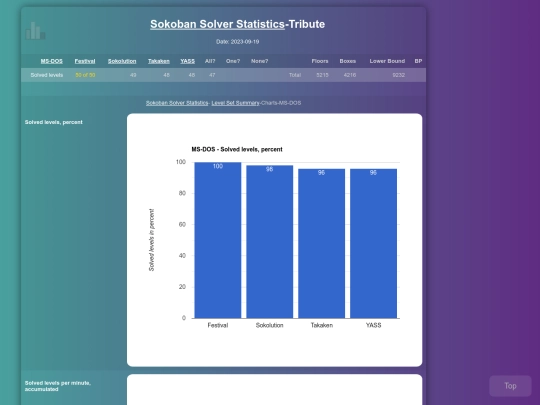Click the Floors total 3215
Screen dimensions: 540x405
[x=322, y=75]
